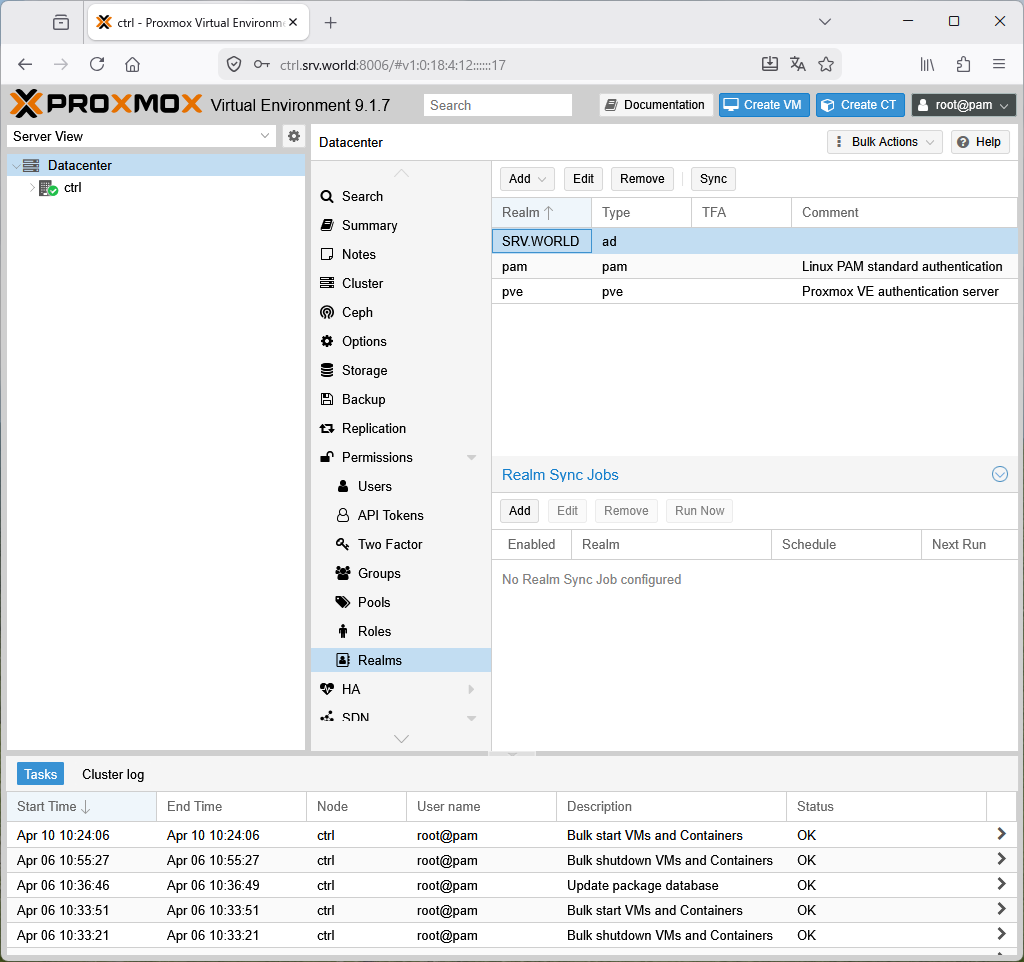The height and width of the screenshot is (962, 1024).
Task: Add a Realm Sync Job
Action: [x=519, y=510]
